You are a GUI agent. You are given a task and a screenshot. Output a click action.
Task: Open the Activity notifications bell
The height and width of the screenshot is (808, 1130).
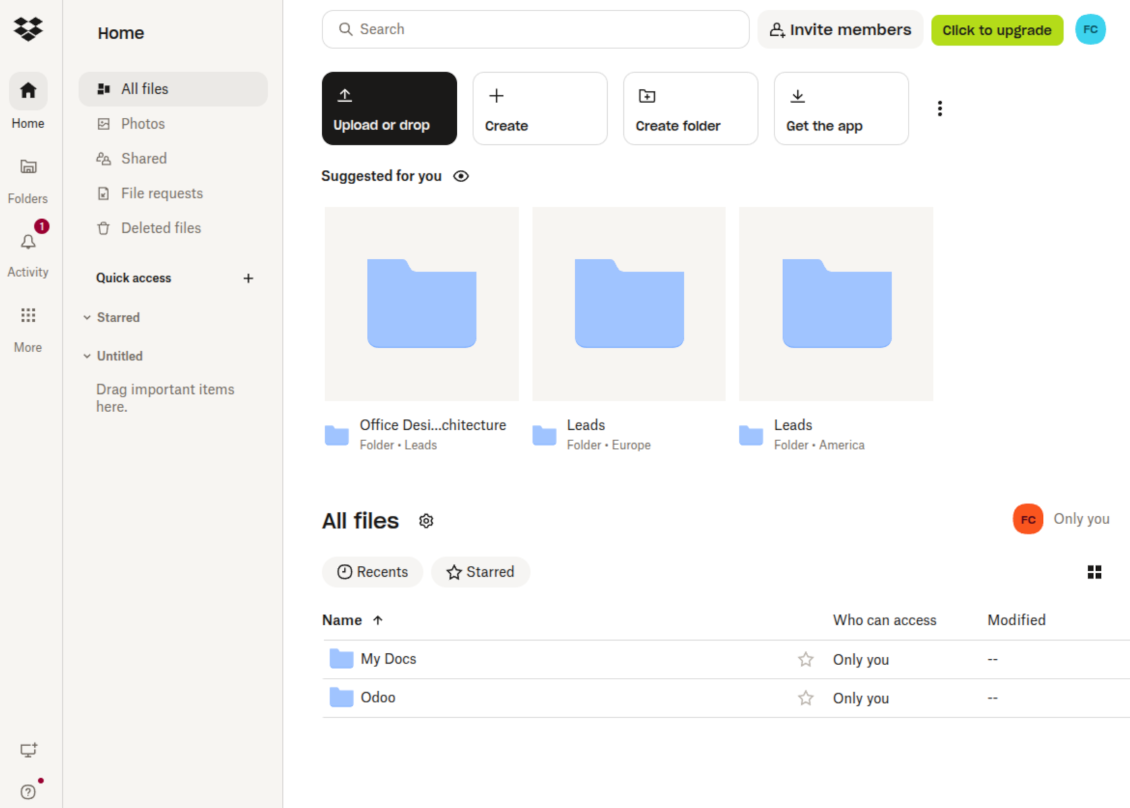point(28,242)
